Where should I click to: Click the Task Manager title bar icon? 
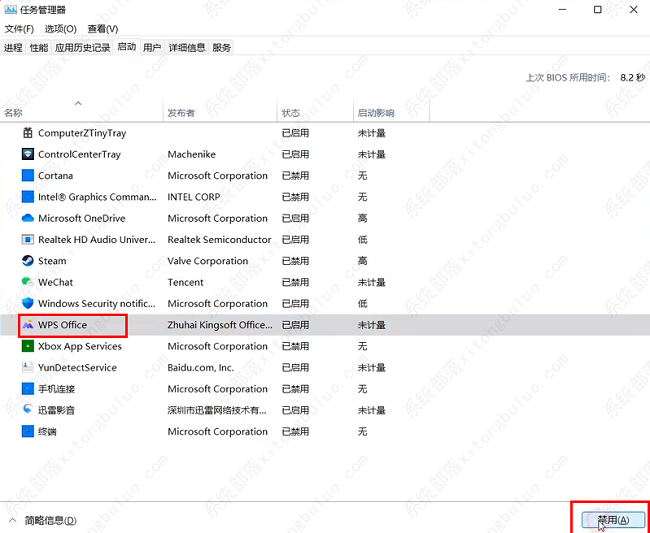(10, 10)
